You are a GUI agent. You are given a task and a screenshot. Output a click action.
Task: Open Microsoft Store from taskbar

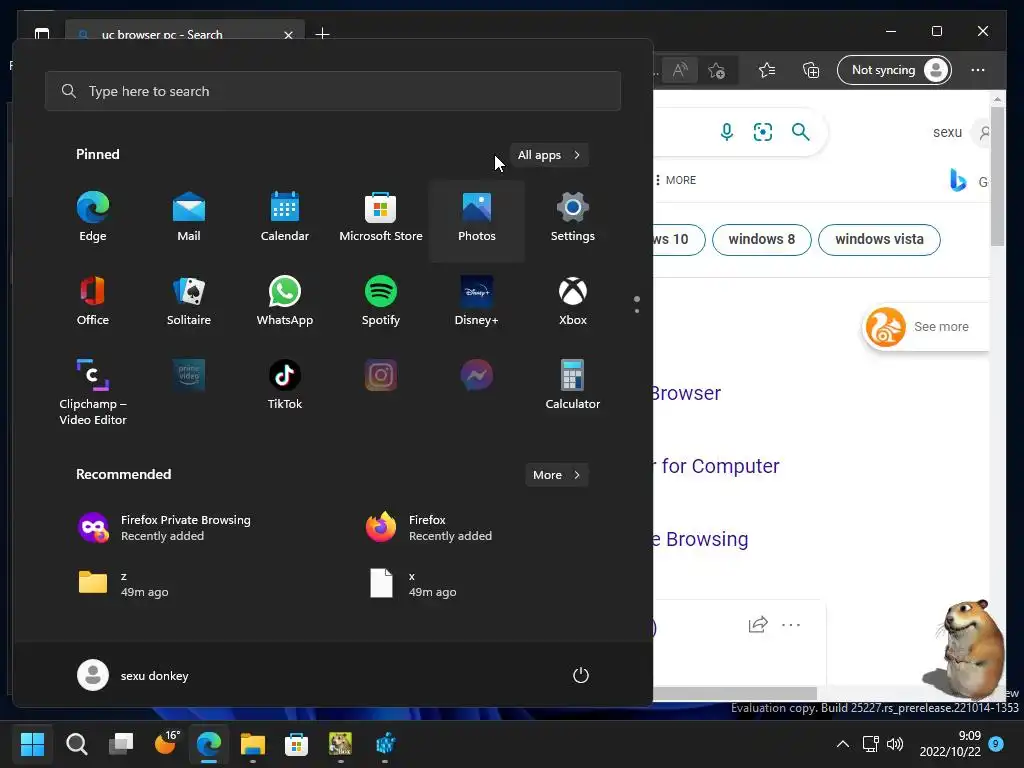tap(296, 744)
